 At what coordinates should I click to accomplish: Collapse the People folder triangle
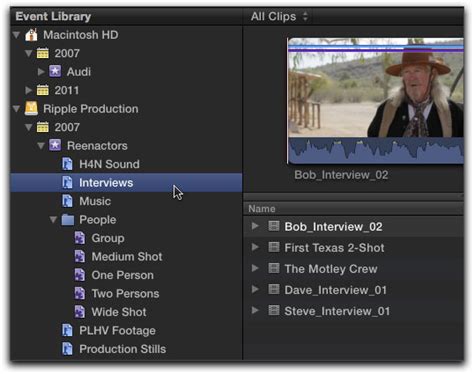coord(53,220)
